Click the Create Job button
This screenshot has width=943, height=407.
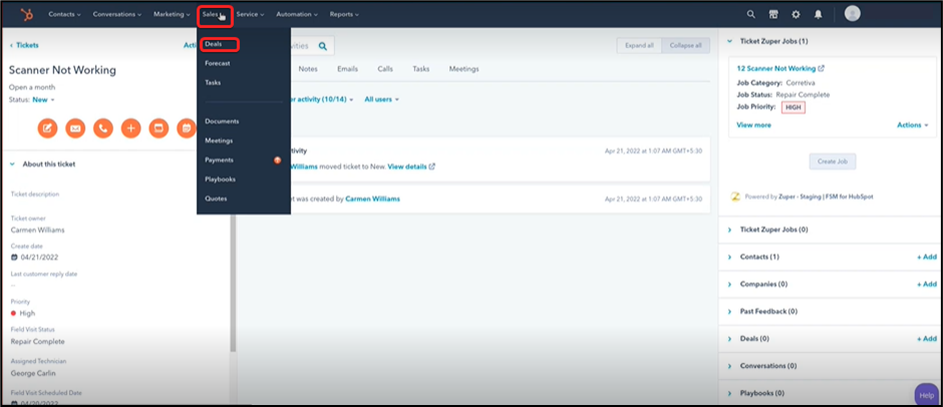tap(832, 161)
